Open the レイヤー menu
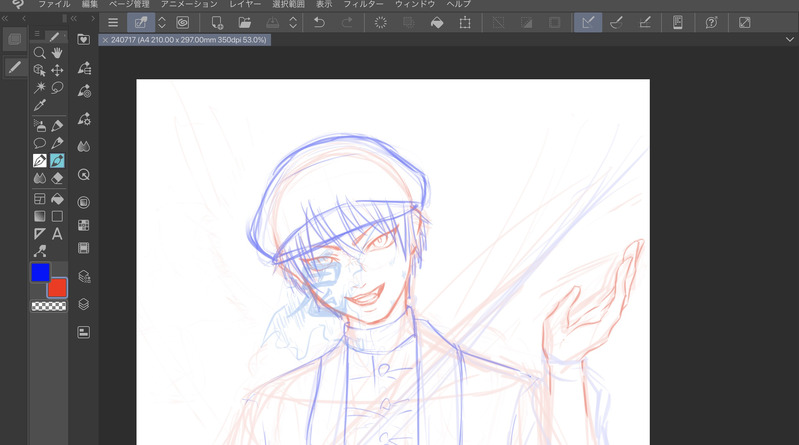The height and width of the screenshot is (445, 799). point(245,4)
